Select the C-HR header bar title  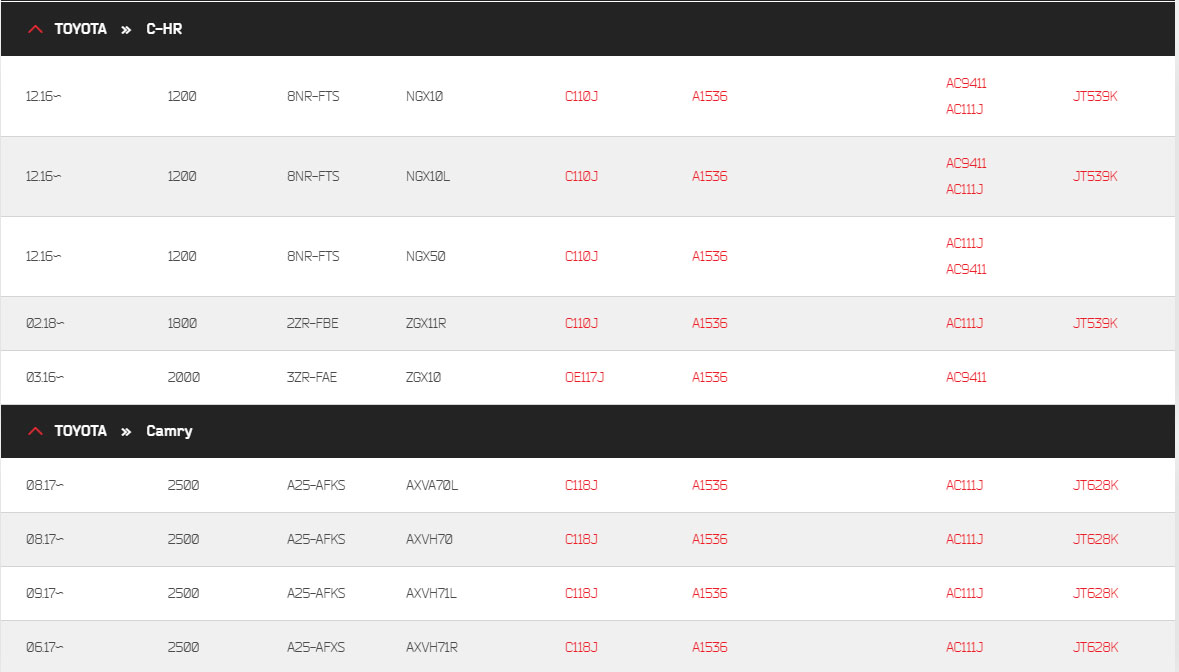(x=164, y=29)
